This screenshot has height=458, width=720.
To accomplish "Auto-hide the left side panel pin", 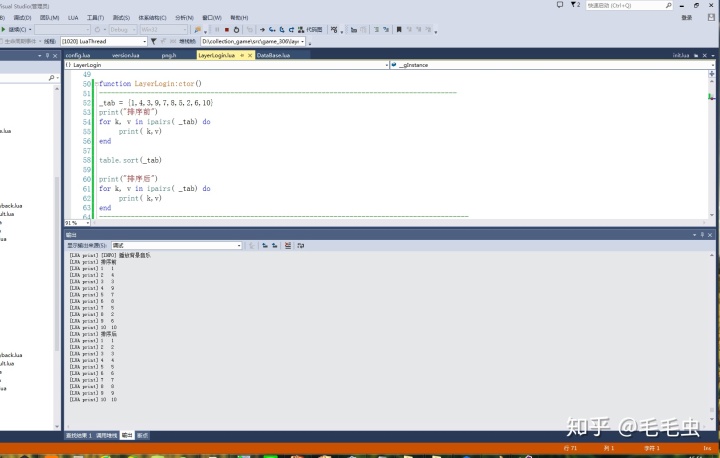I will coord(47,56).
